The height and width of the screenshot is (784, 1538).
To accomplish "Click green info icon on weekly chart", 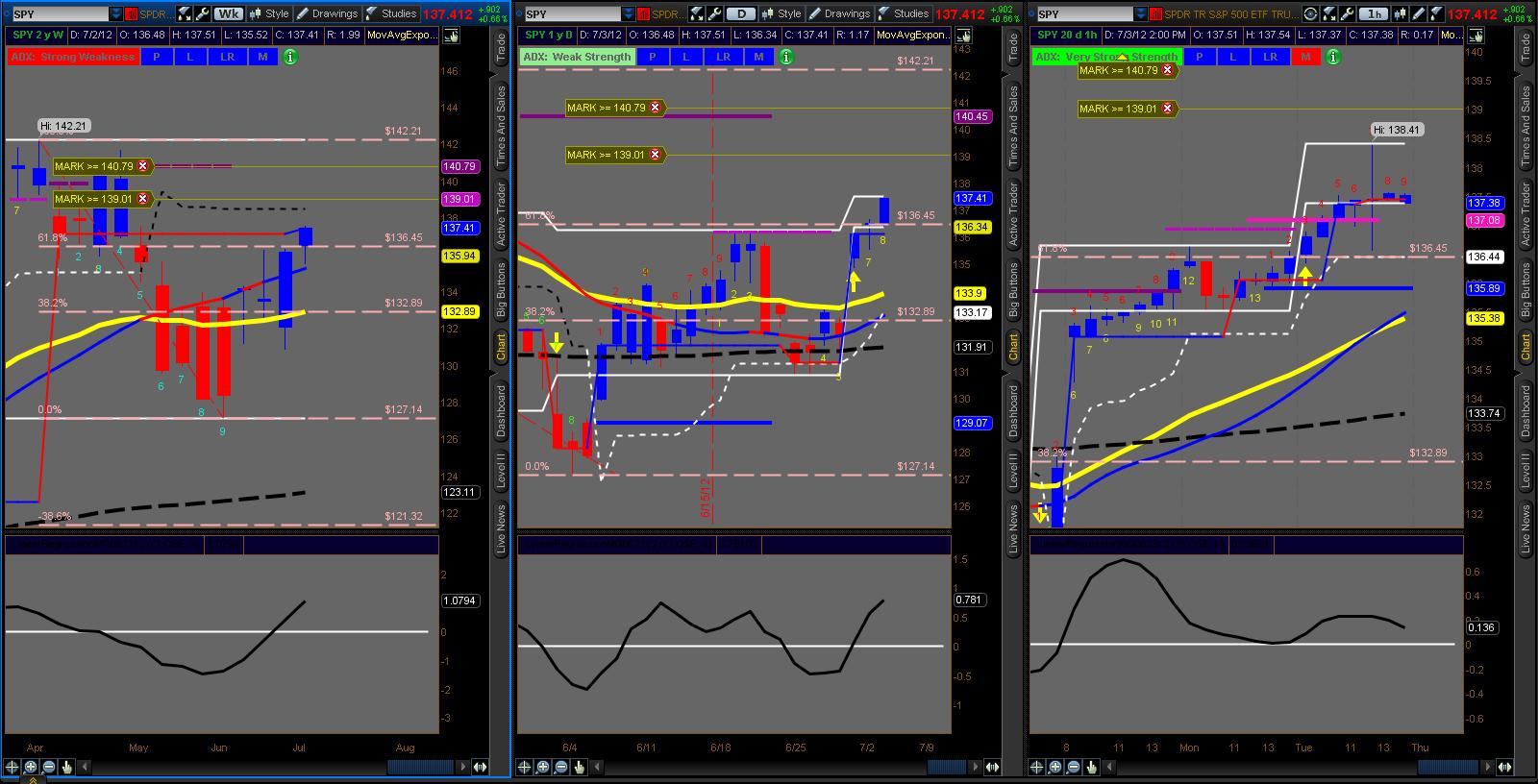I will [289, 57].
